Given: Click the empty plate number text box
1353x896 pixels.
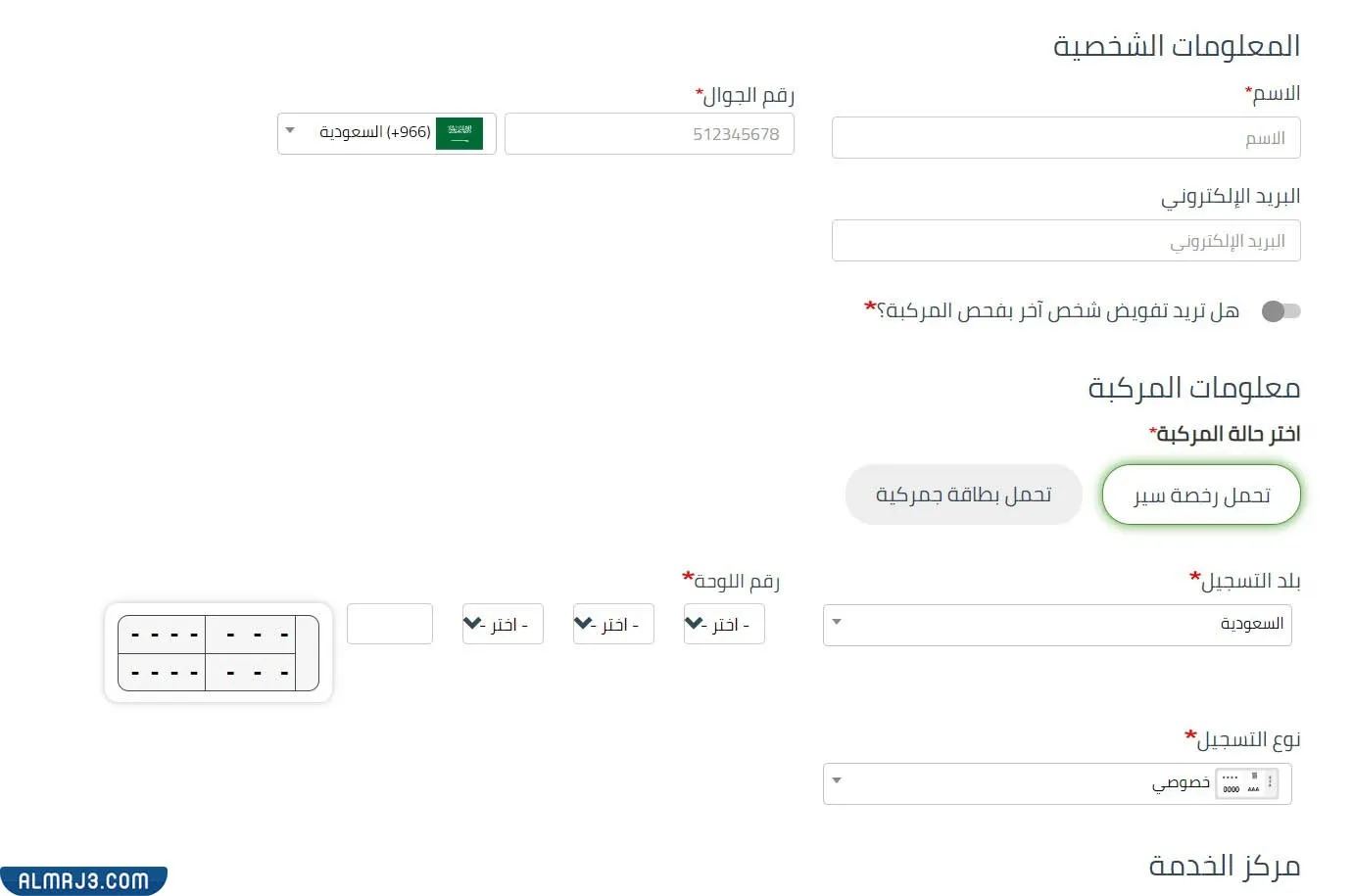Looking at the screenshot, I should tap(389, 623).
